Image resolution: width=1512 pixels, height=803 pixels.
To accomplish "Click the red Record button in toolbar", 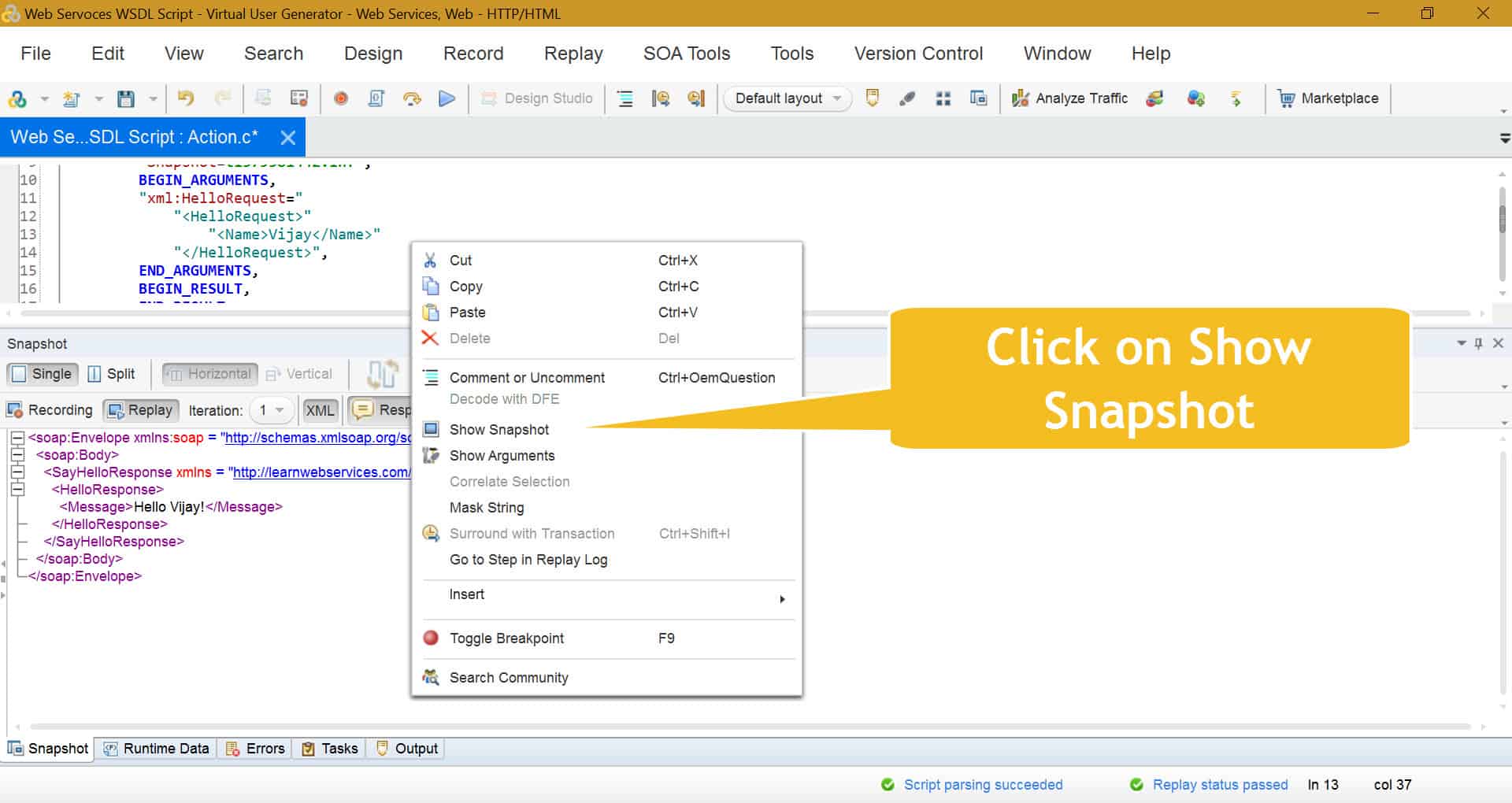I will [x=341, y=98].
